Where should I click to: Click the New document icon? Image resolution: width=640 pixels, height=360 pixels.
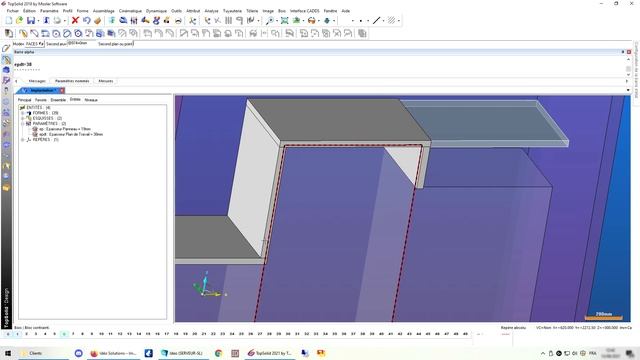tap(9, 20)
